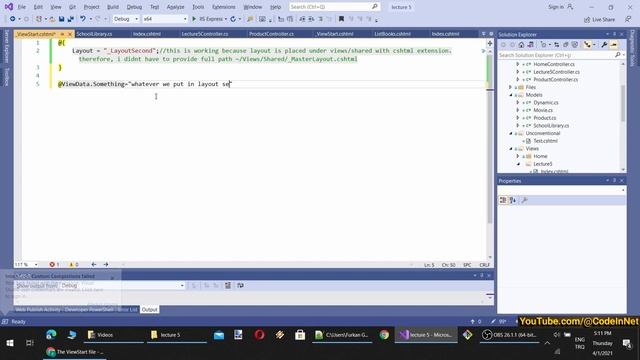This screenshot has width=640, height=360.
Task: Click the Sign in link
Action: [x=560, y=7]
